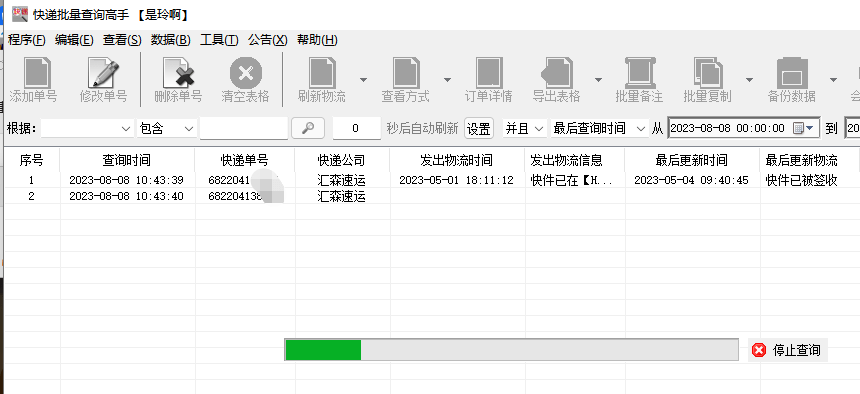Select row number 1 in 序号 column
Image resolution: width=860 pixels, height=394 pixels.
(31, 180)
